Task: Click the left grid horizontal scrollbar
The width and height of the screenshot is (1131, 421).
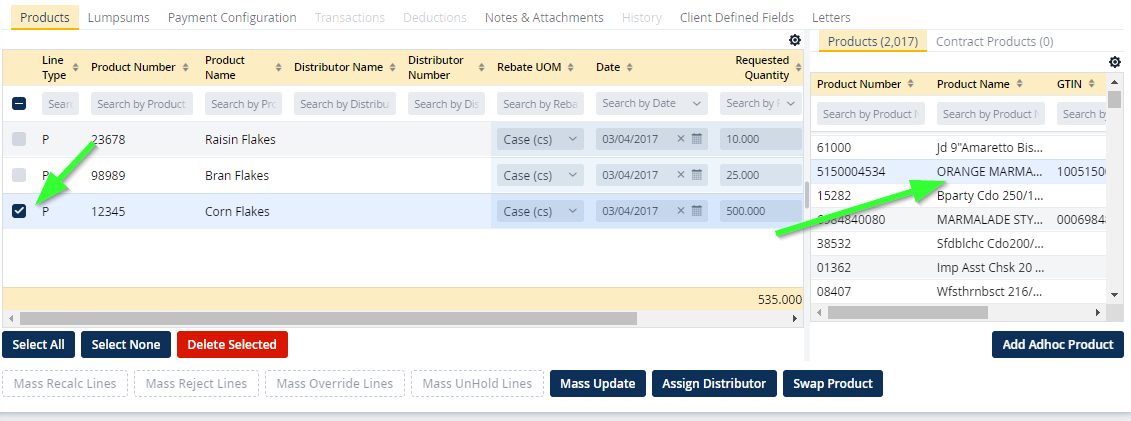Action: [x=320, y=318]
